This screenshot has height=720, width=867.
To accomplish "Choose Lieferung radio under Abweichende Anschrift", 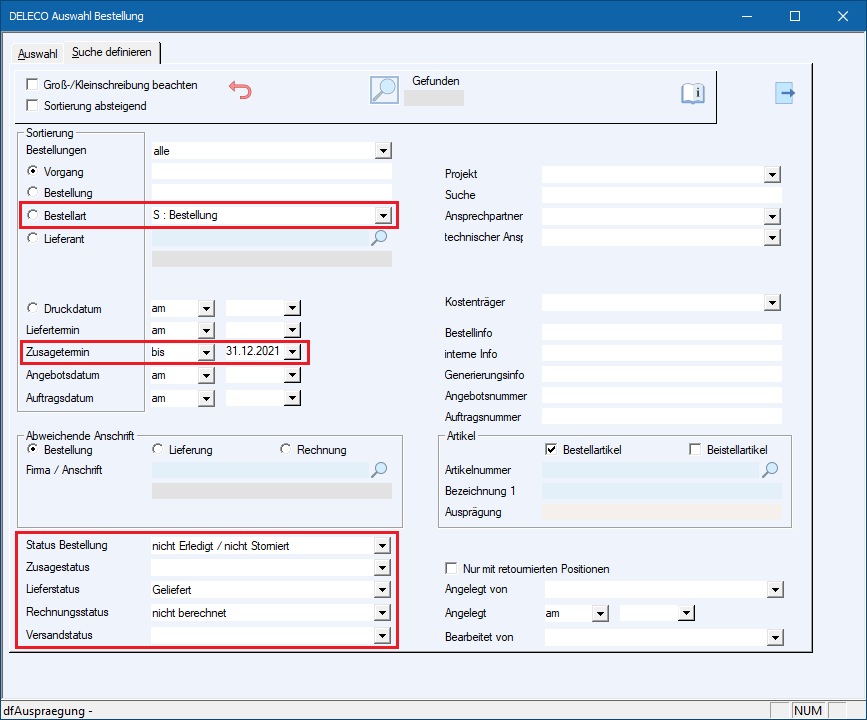I will point(157,450).
